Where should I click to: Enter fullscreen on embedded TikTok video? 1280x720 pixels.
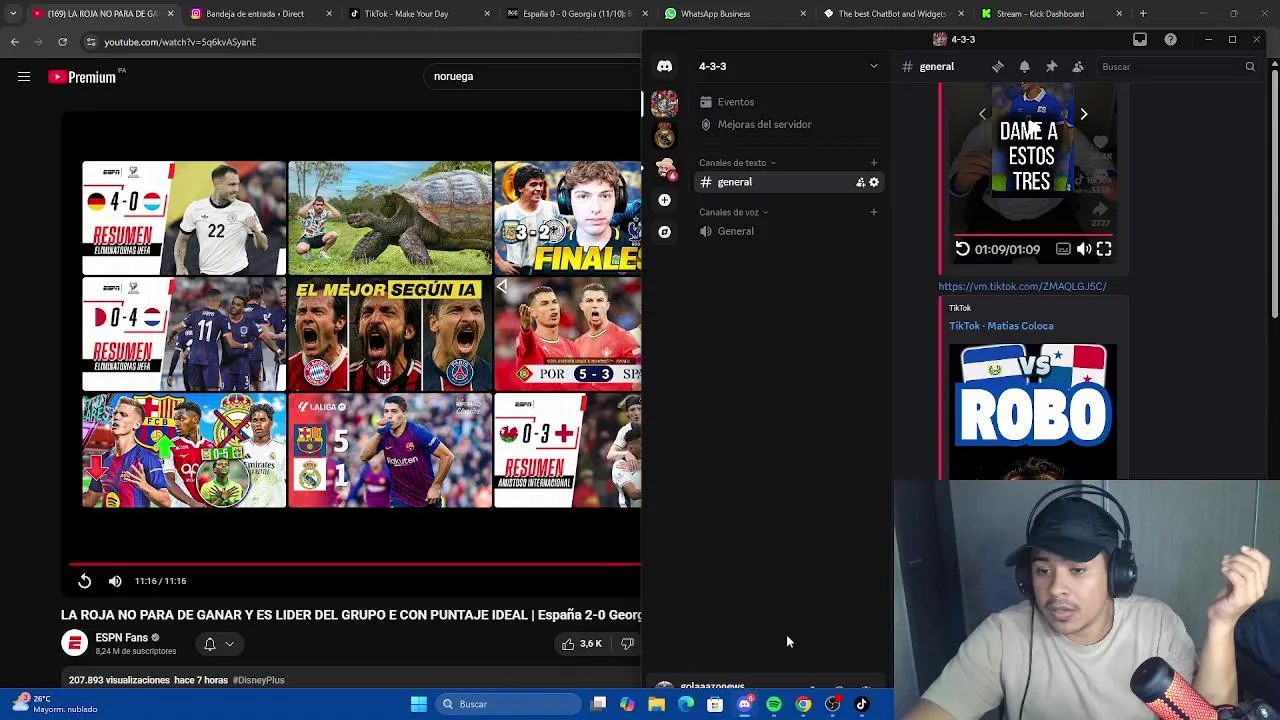tap(1104, 249)
